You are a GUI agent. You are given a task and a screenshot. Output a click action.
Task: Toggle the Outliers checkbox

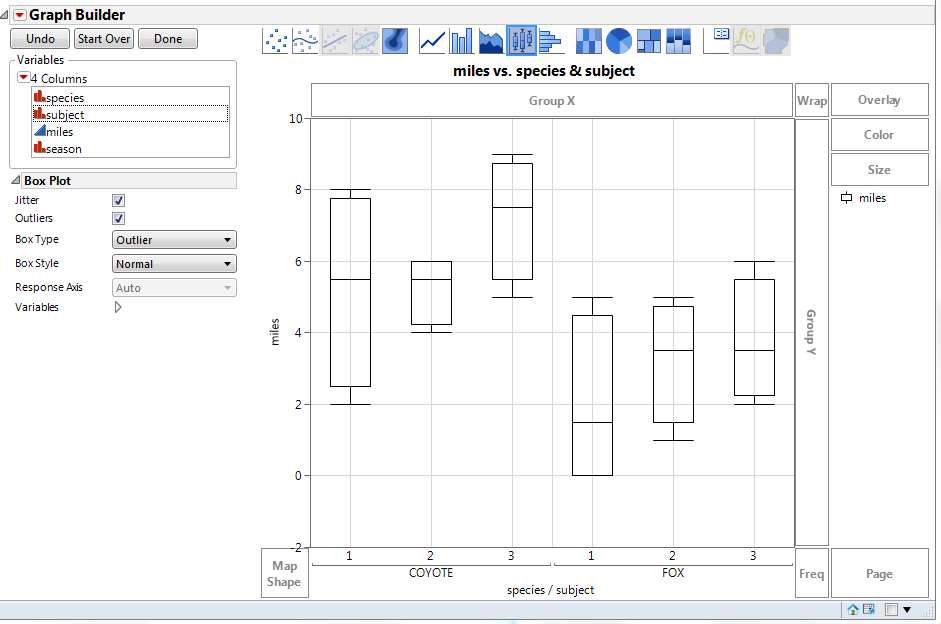(119, 218)
